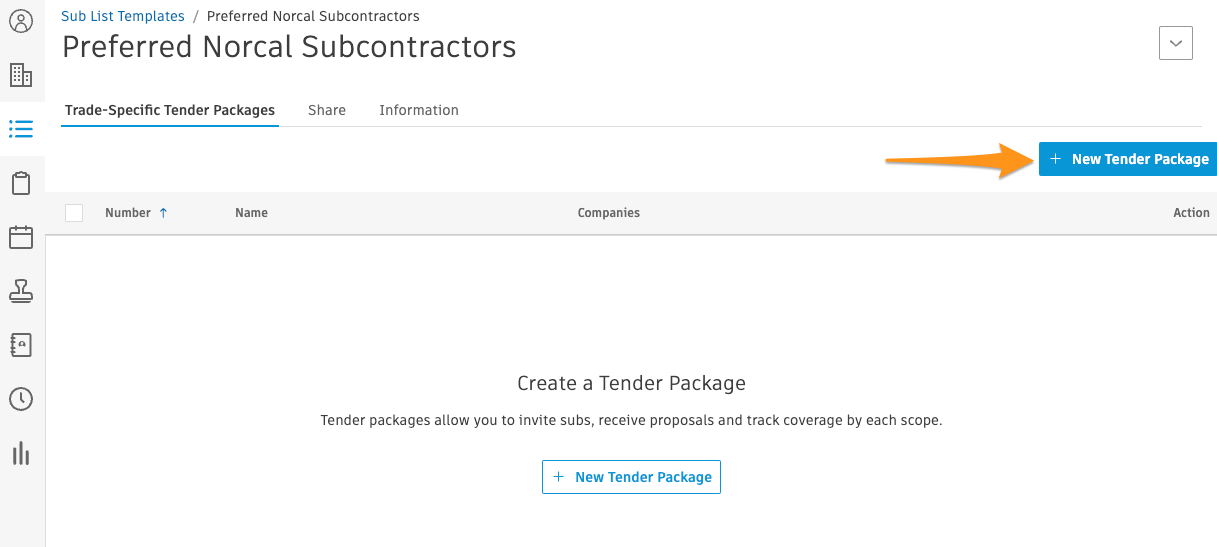This screenshot has height=547, width=1217.
Task: Open the clipboard icon in sidebar
Action: coord(21,183)
